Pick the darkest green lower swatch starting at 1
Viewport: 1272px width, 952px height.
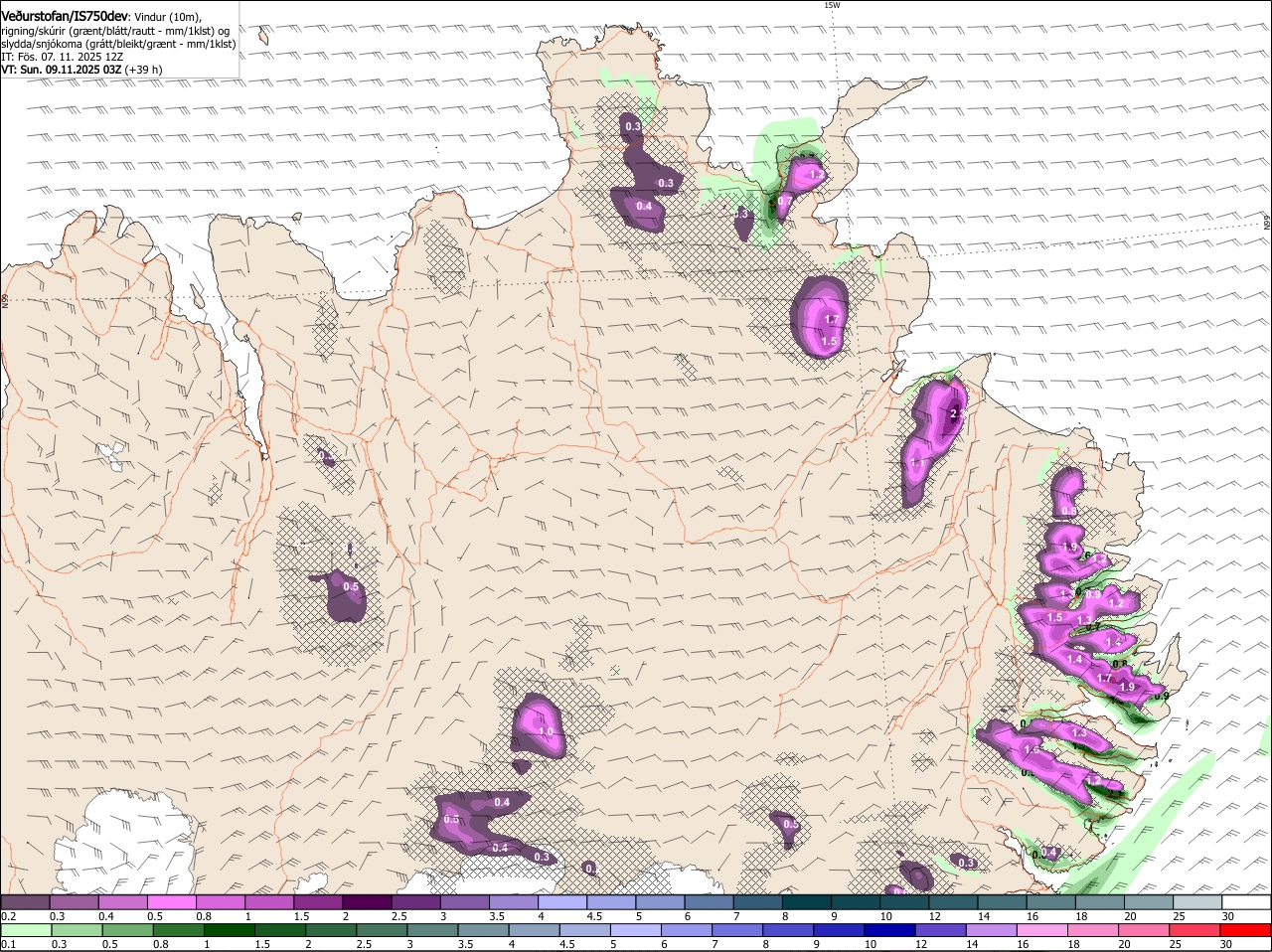point(230,929)
